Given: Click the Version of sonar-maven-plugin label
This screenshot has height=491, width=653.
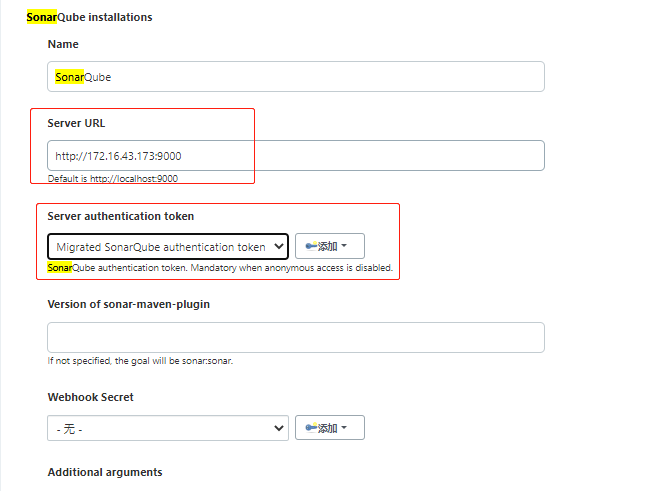Looking at the screenshot, I should point(128,304).
